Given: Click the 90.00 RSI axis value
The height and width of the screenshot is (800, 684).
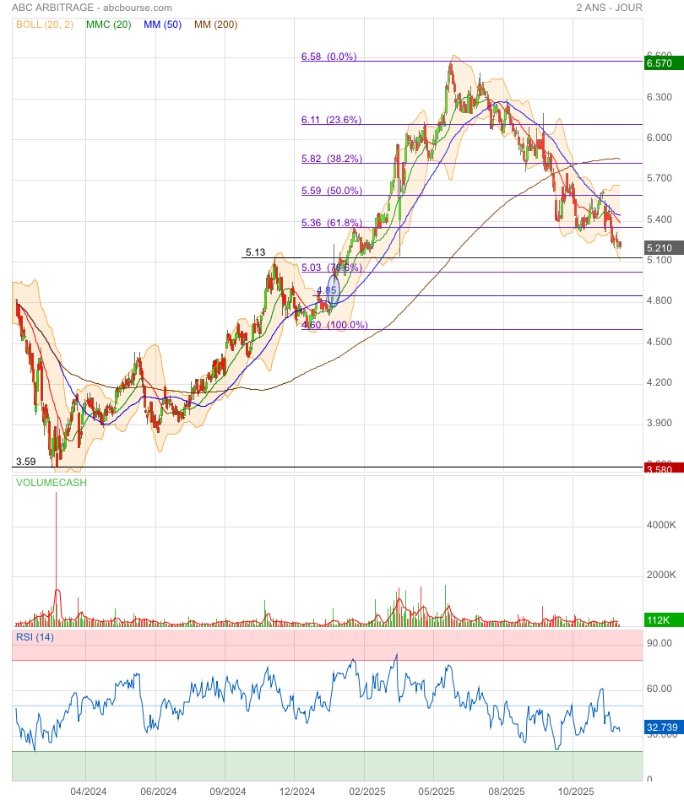Looking at the screenshot, I should (659, 643).
